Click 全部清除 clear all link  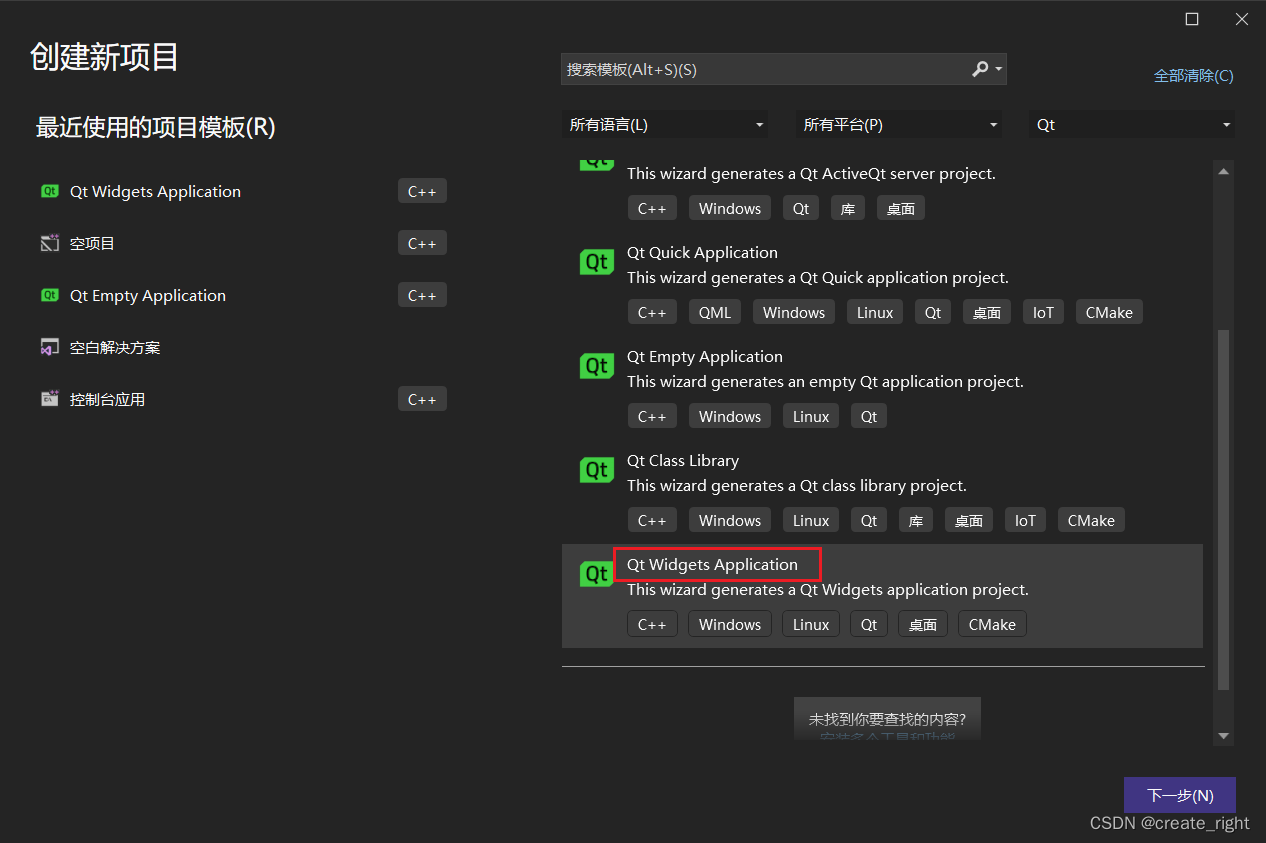point(1194,76)
